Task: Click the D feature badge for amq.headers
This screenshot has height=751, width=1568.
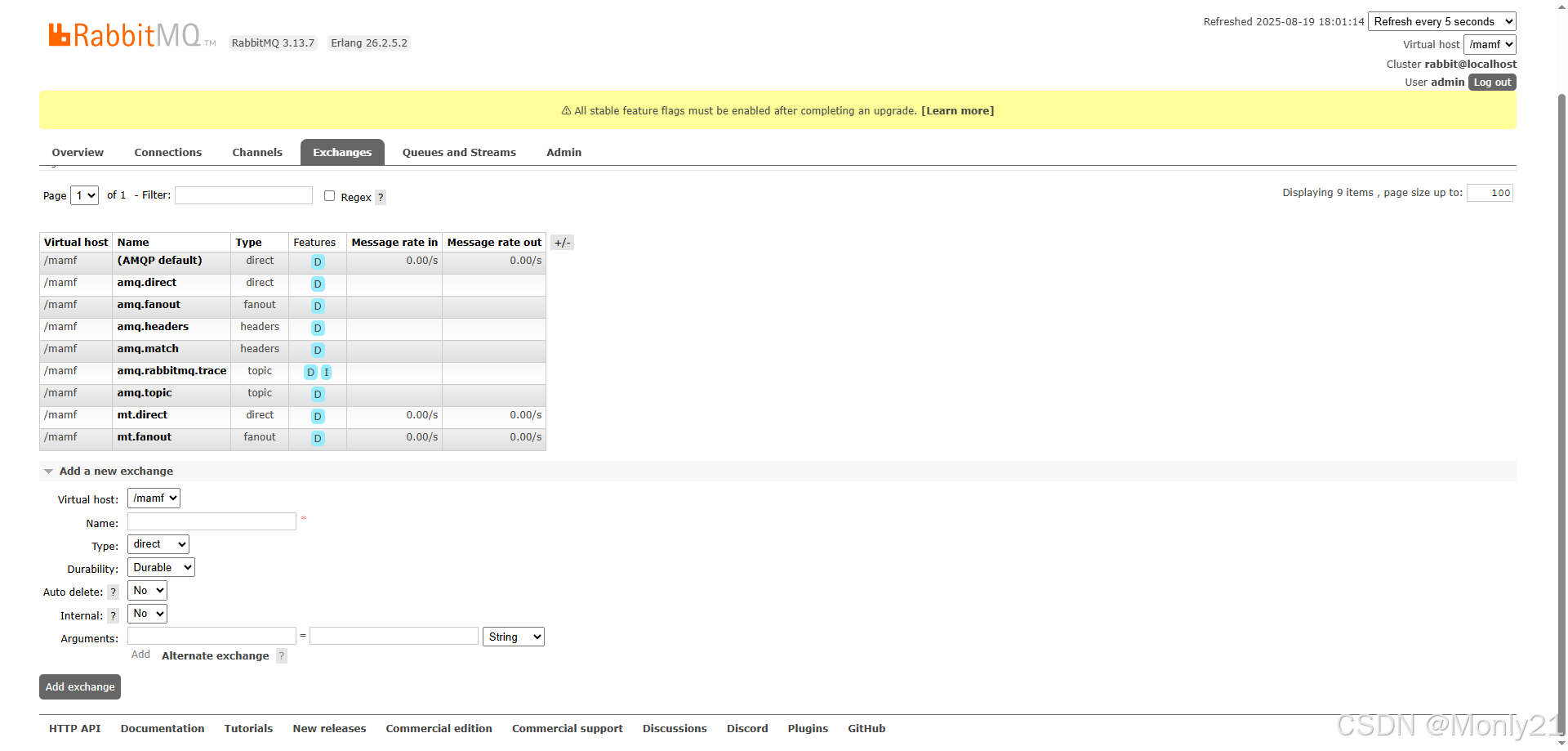Action: tap(318, 329)
